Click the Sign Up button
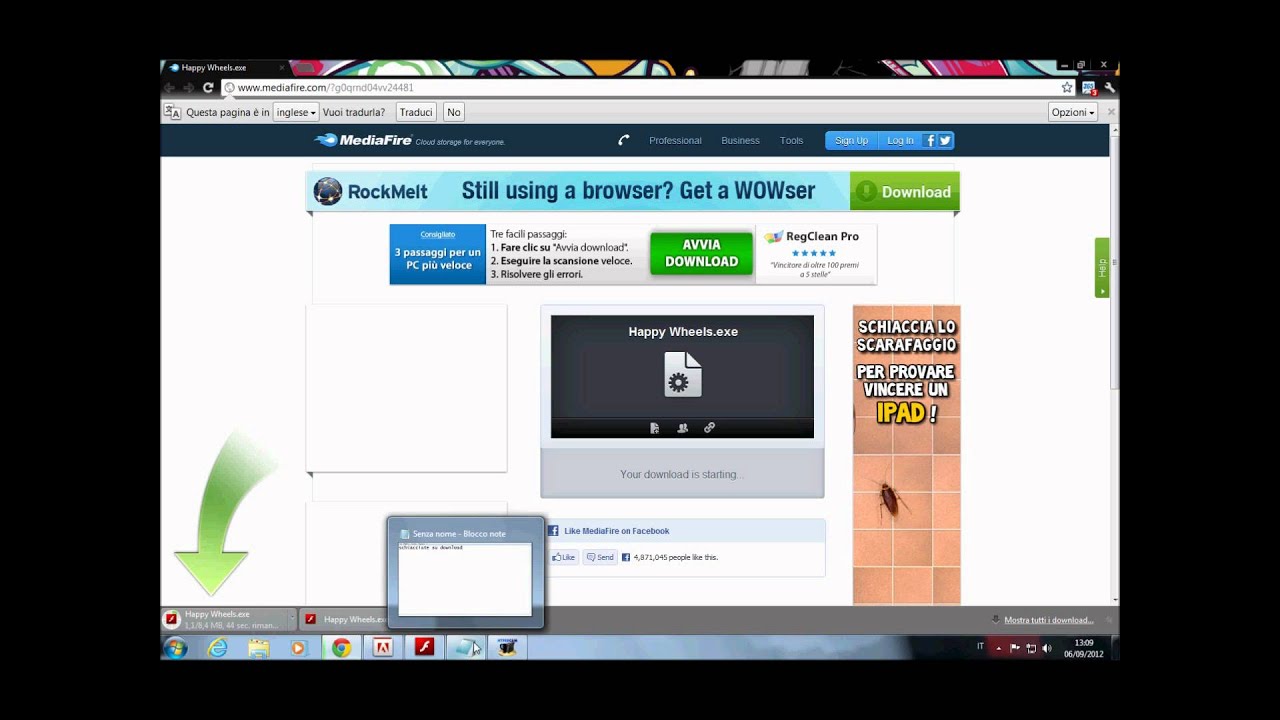 (851, 140)
